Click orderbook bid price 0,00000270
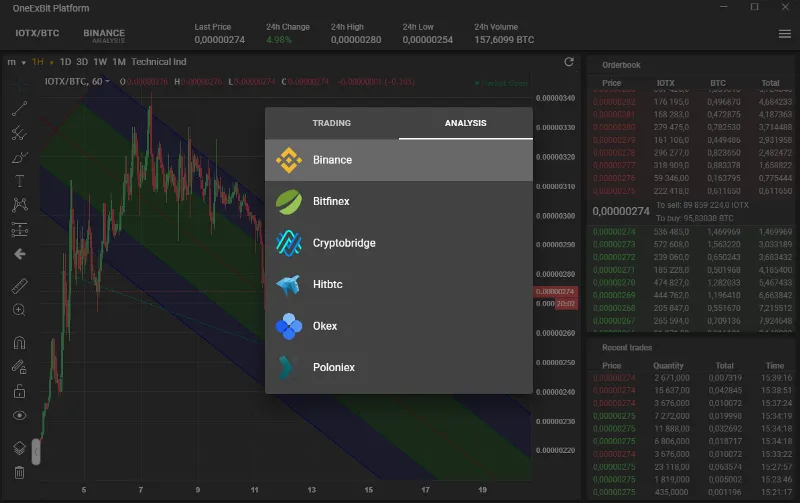The image size is (800, 503). click(614, 283)
